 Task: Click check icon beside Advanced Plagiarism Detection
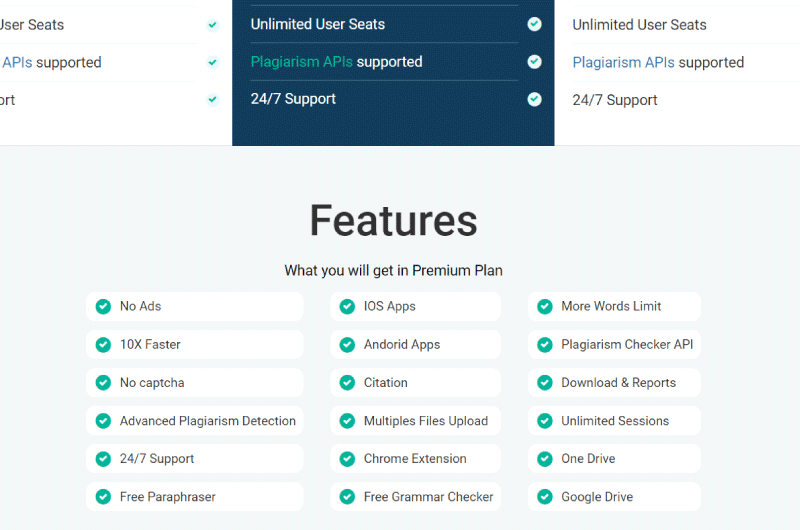(x=104, y=421)
